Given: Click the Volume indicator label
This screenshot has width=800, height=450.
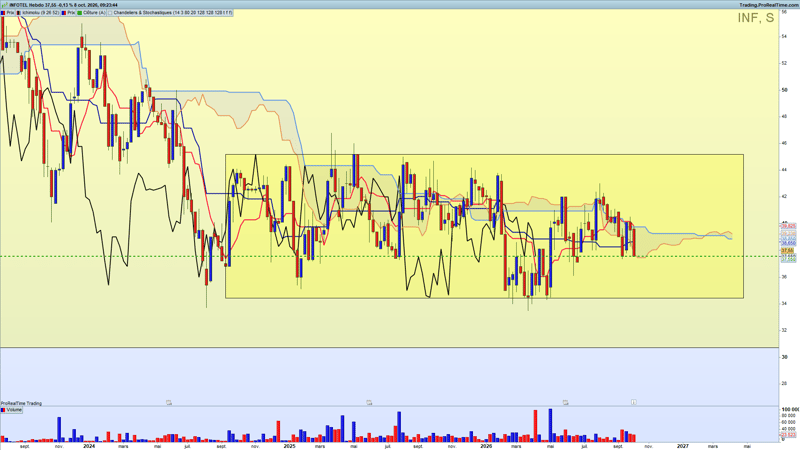Looking at the screenshot, I should coord(12,410).
